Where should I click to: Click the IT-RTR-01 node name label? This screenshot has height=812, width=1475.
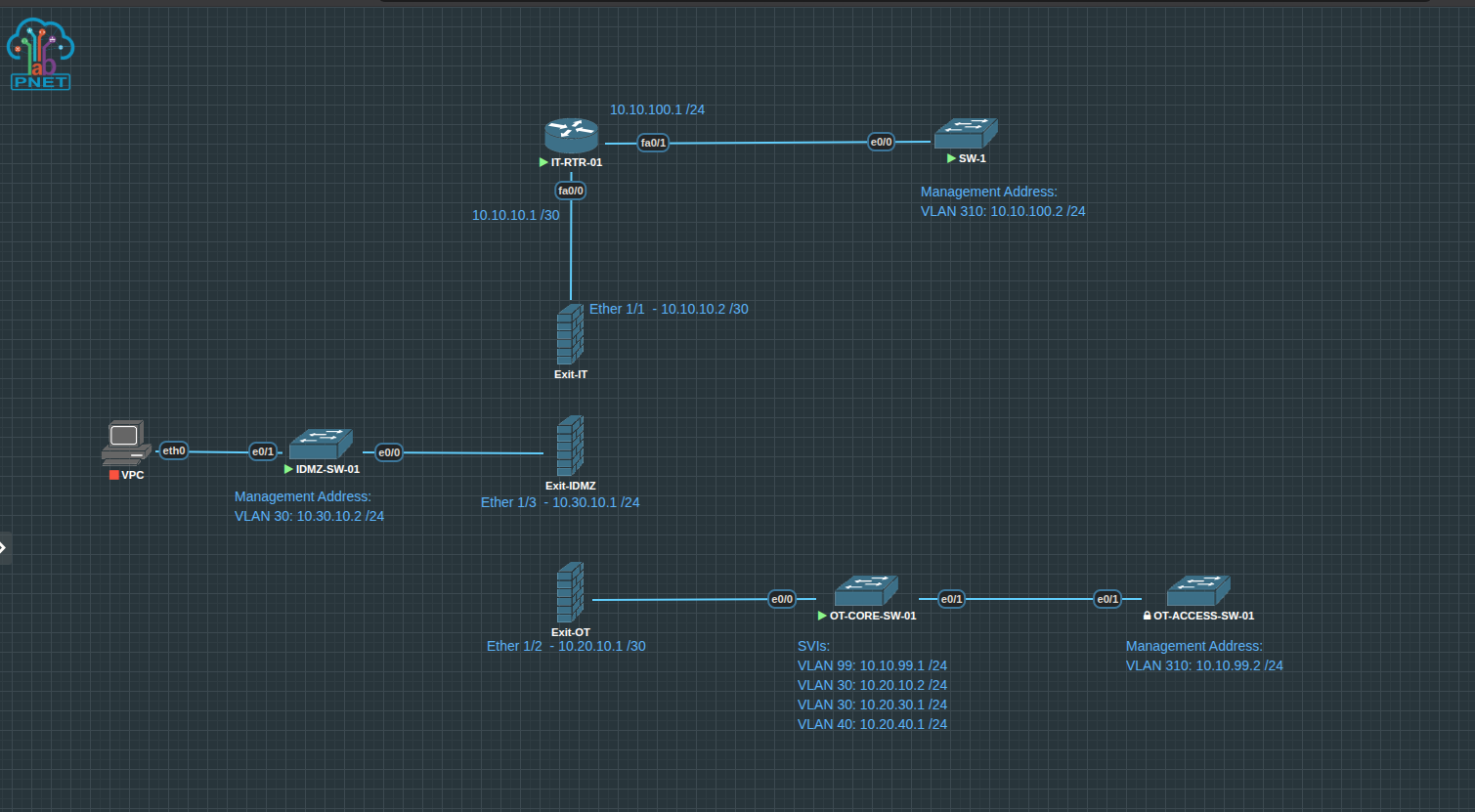click(577, 162)
